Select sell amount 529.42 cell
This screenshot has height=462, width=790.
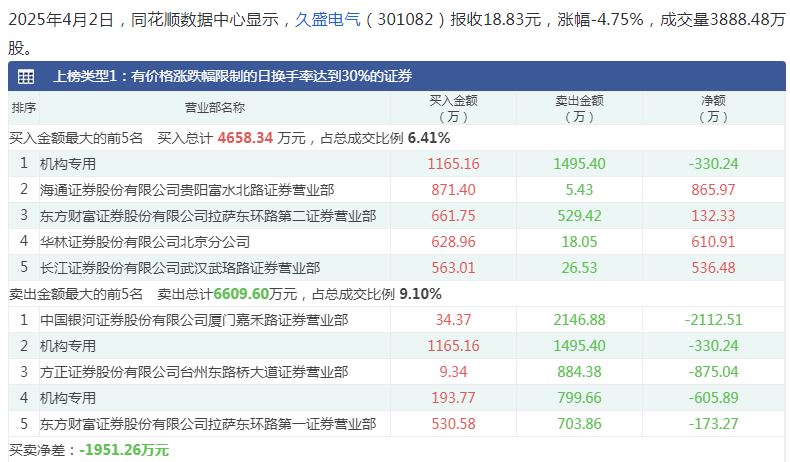579,216
